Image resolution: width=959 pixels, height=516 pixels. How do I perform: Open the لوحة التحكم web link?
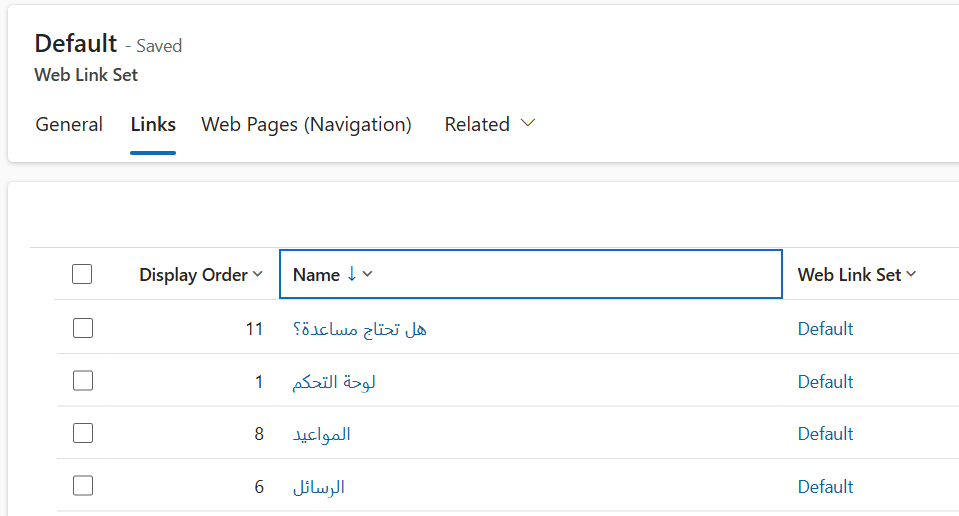pos(334,382)
